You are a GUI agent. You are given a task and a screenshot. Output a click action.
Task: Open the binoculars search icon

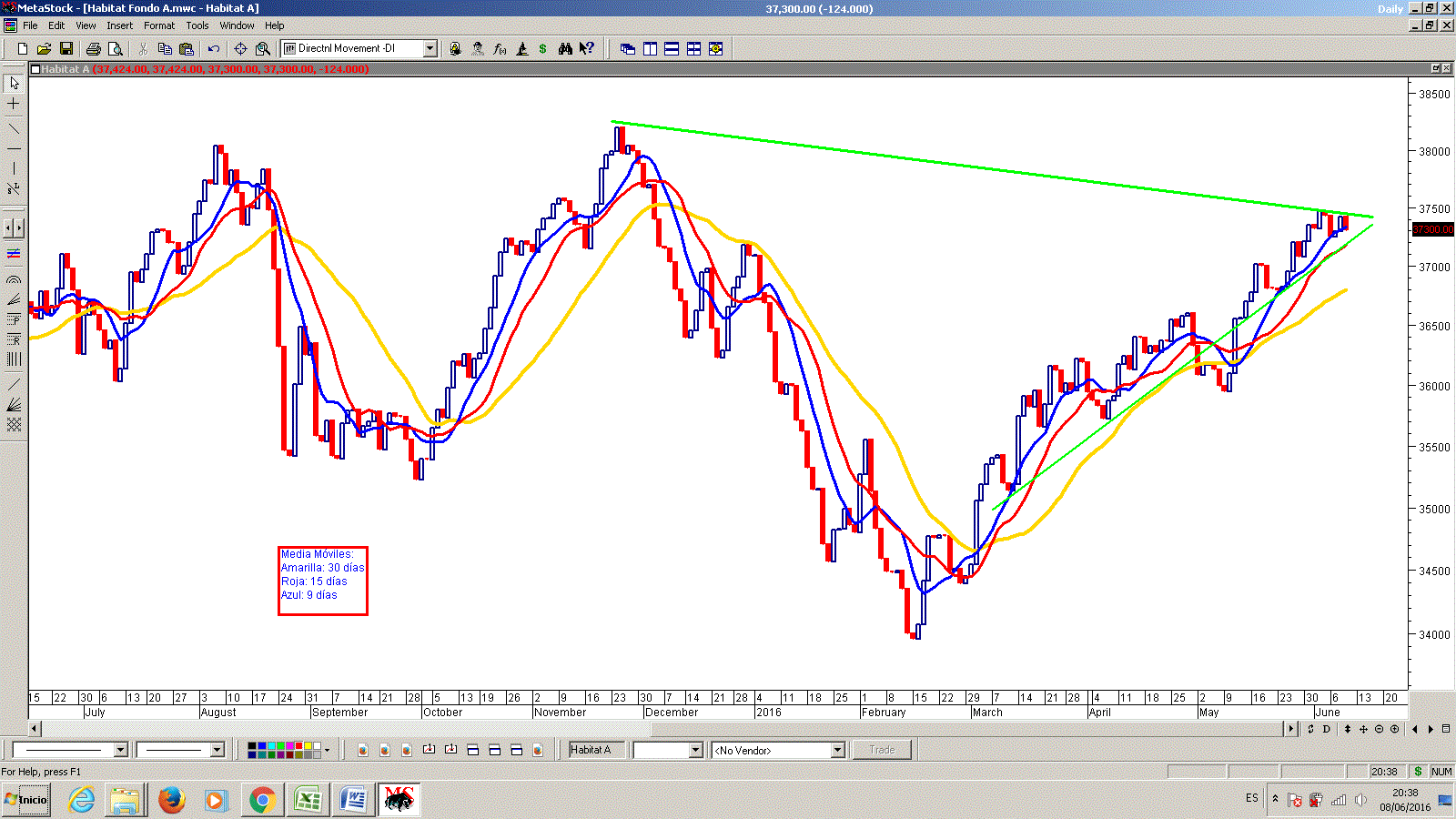[565, 49]
